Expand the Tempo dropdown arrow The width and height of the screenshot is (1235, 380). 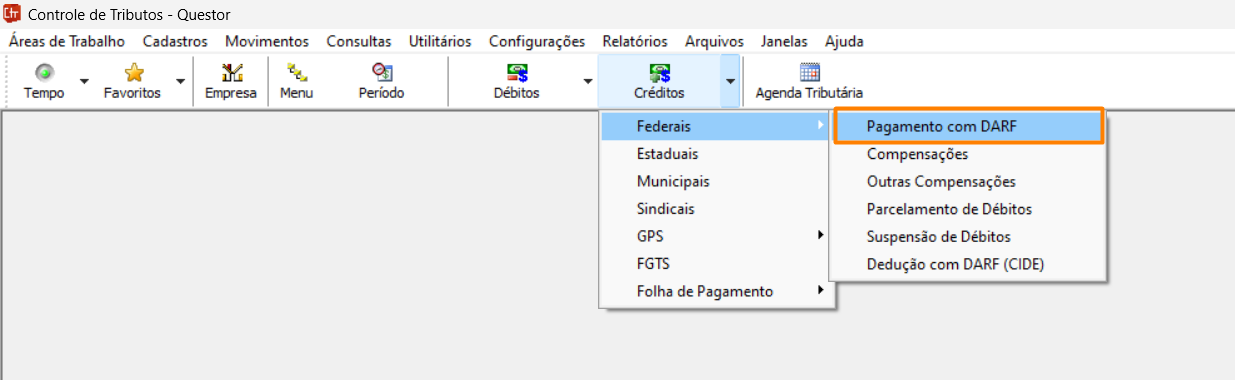(x=84, y=81)
